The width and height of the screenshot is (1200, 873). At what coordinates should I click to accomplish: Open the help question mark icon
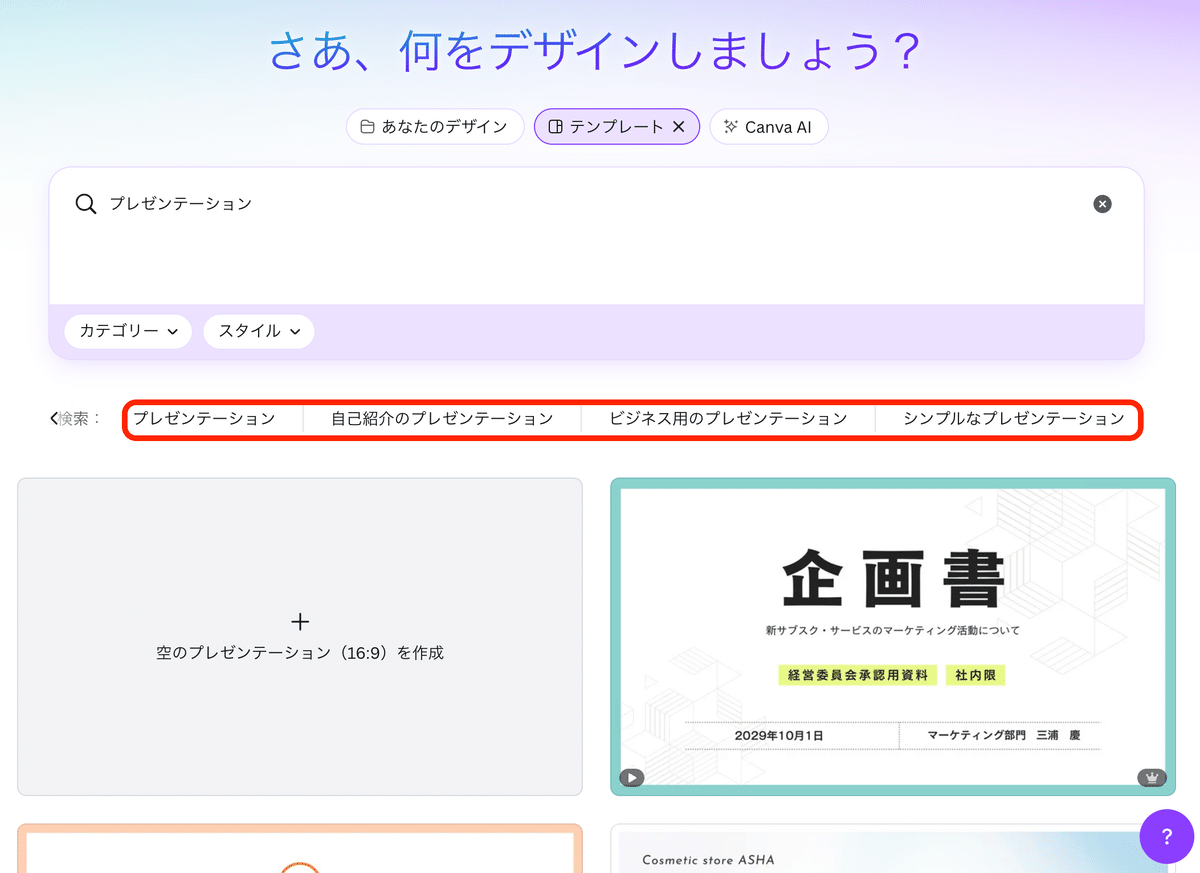1166,836
